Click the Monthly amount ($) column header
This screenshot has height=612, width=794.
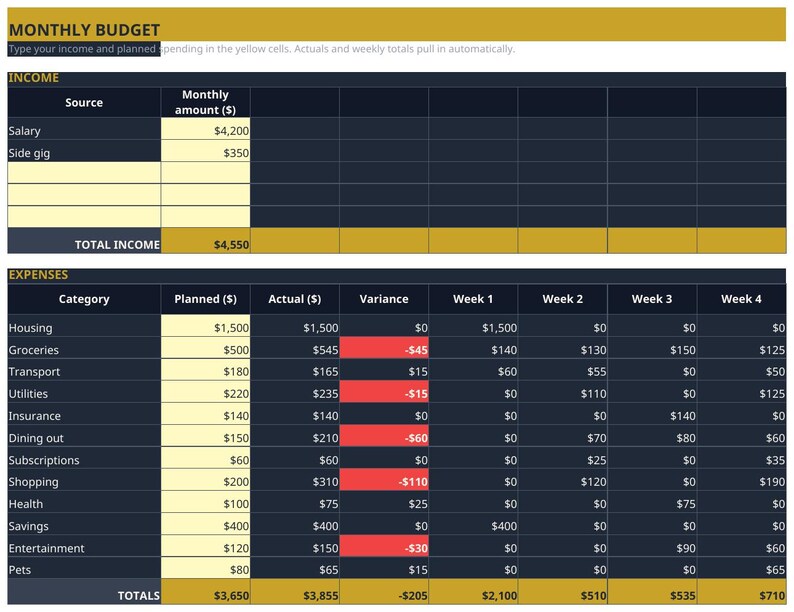pos(206,102)
